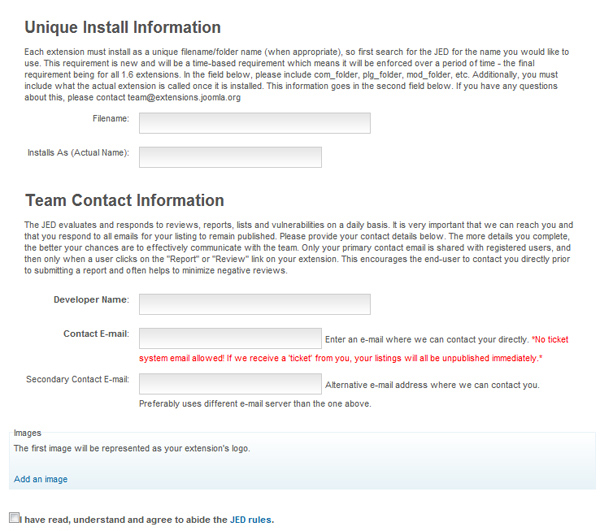Click the 'Filename:' label
This screenshot has width=600, height=531.
click(x=111, y=119)
